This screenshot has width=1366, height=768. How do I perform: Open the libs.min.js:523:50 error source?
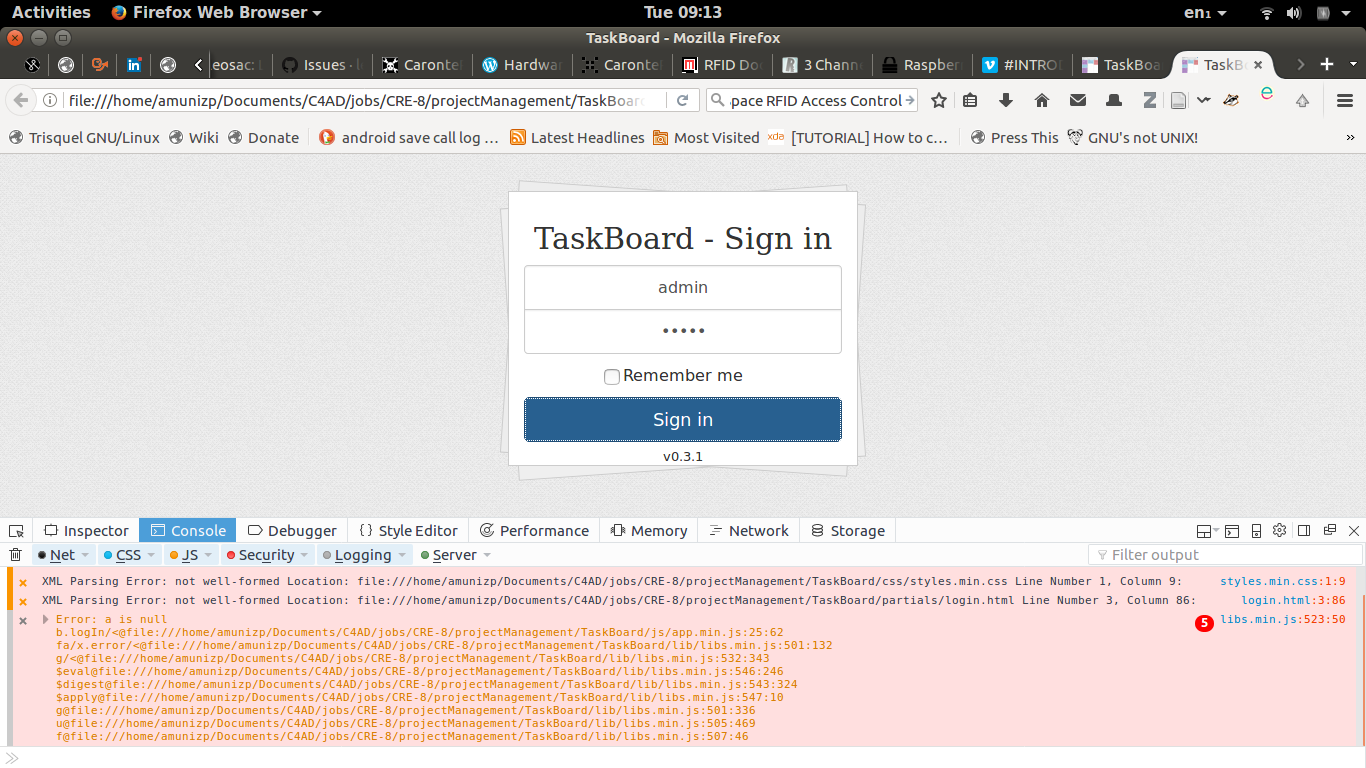point(1284,619)
